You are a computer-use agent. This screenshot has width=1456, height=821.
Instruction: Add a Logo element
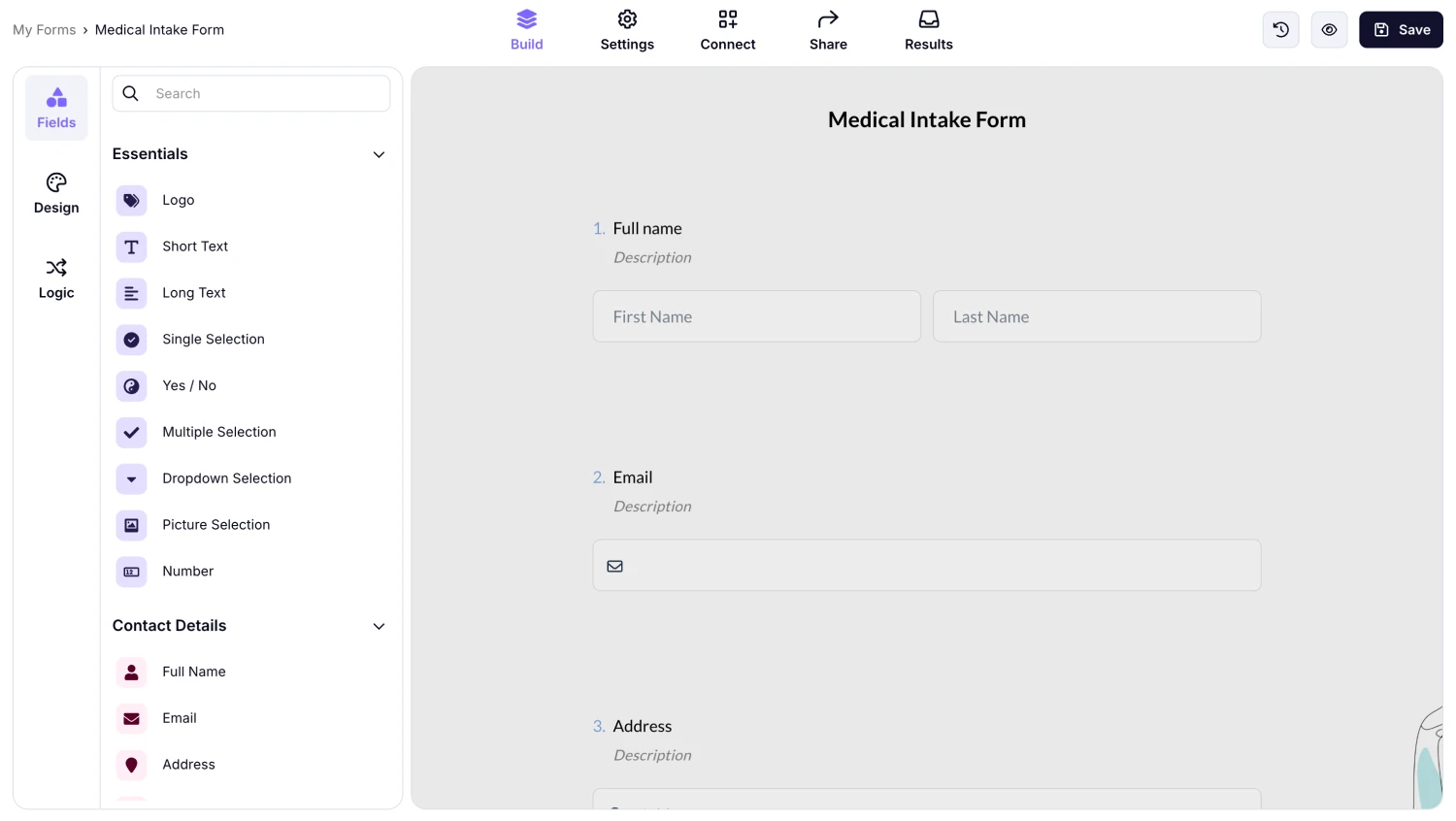178,200
